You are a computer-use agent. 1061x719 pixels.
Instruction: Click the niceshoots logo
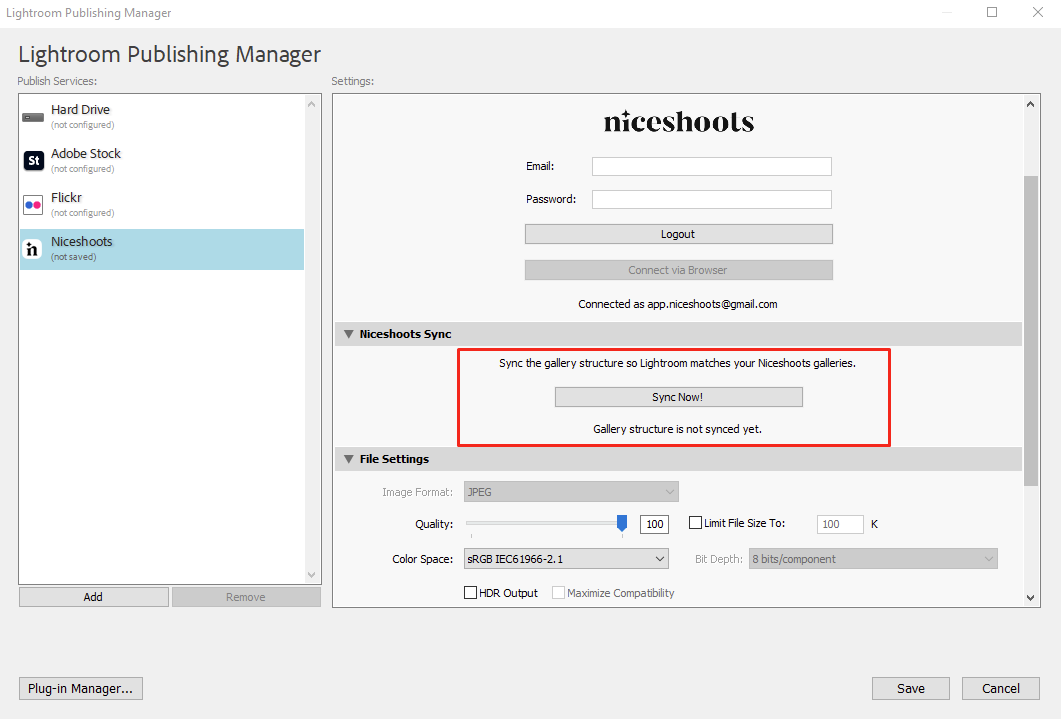(x=679, y=122)
